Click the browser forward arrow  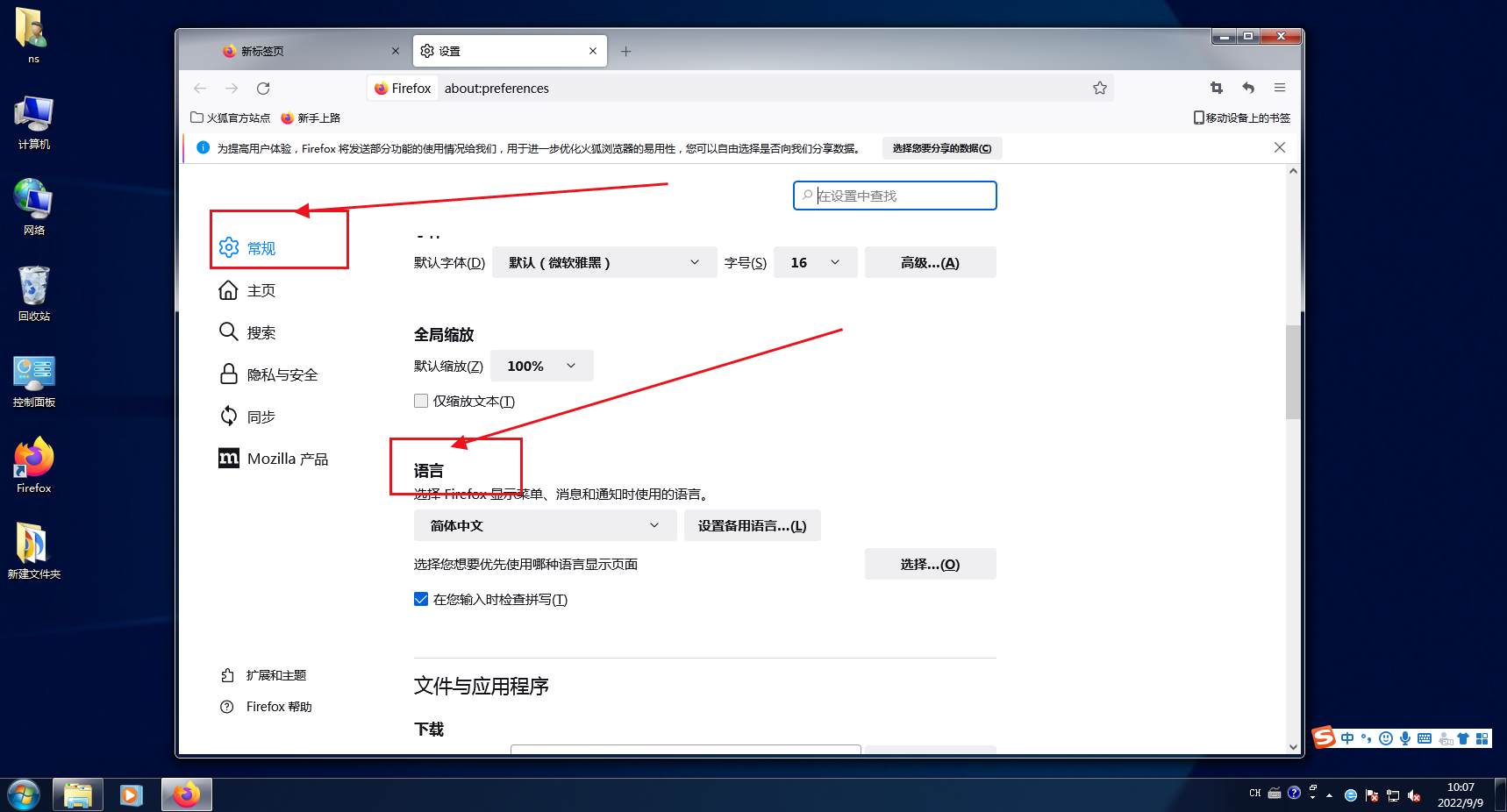click(x=232, y=88)
